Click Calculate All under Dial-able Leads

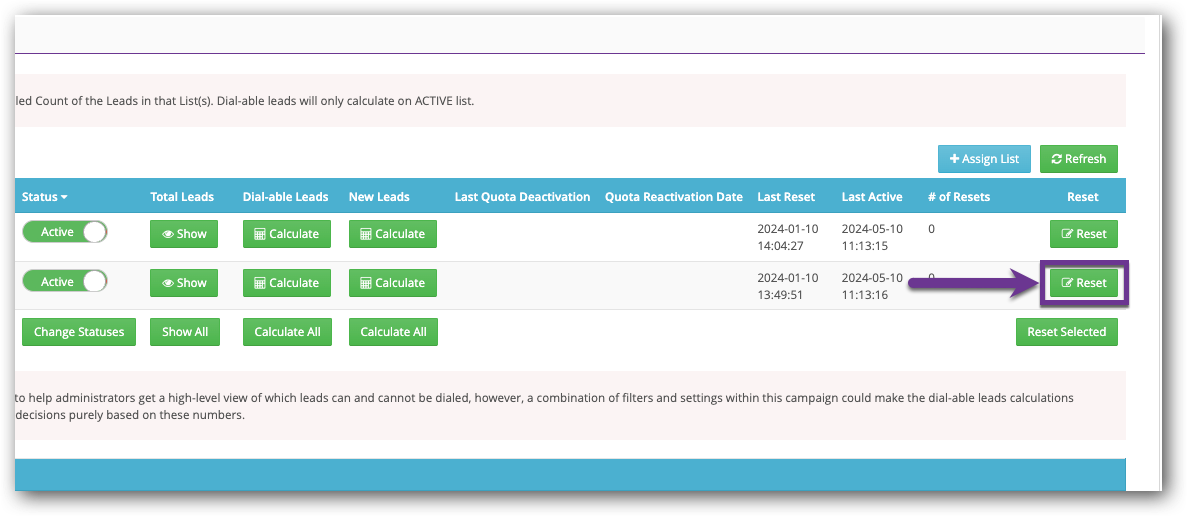click(287, 332)
